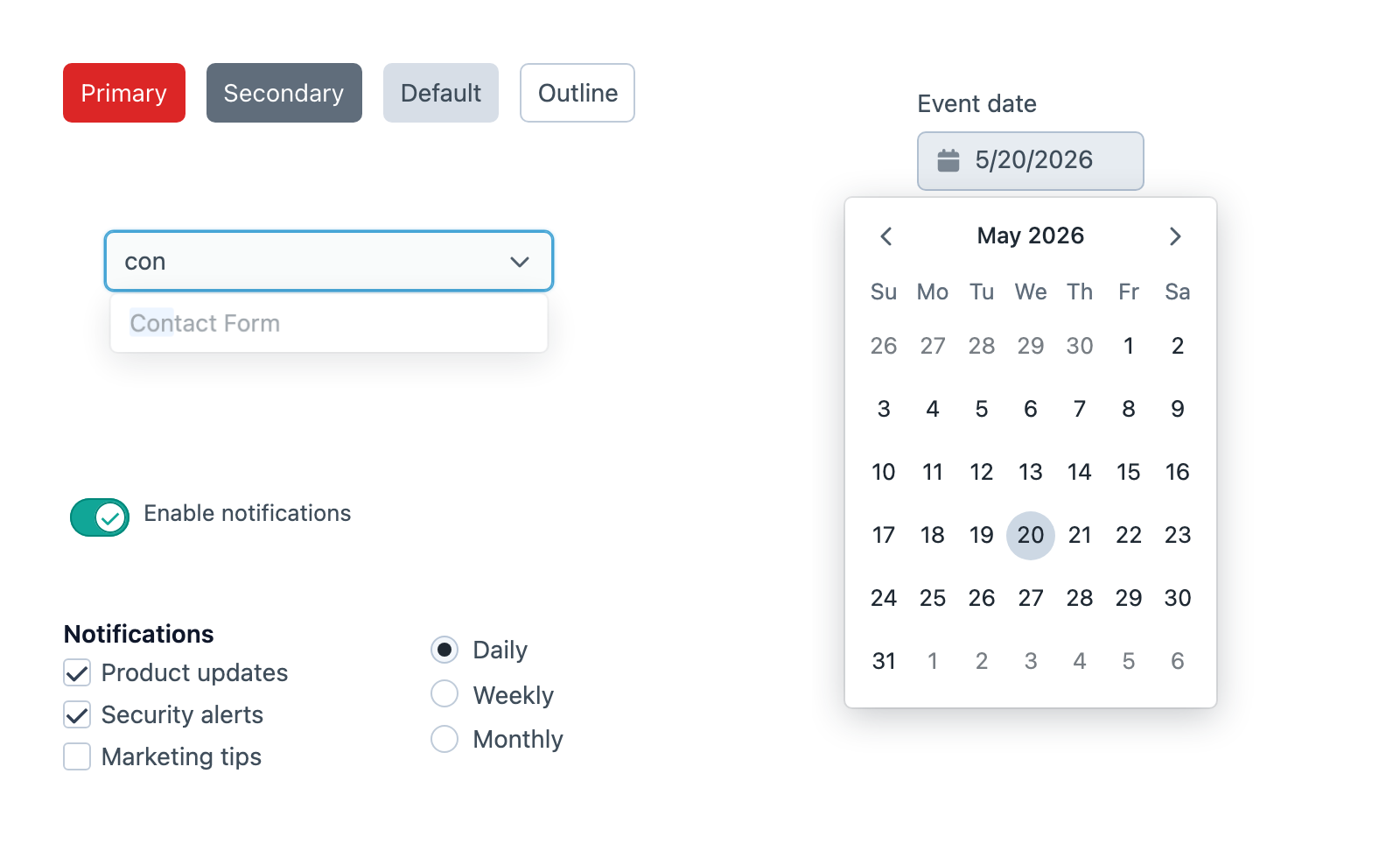
Task: Focus the combo box containing 'con'
Action: point(329,261)
